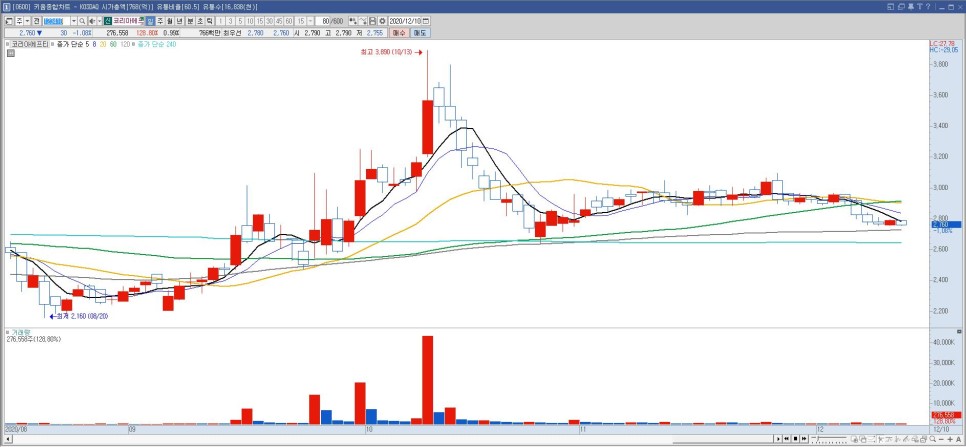Click the 120 moving average legend number
This screenshot has height=447, width=966.
point(125,44)
